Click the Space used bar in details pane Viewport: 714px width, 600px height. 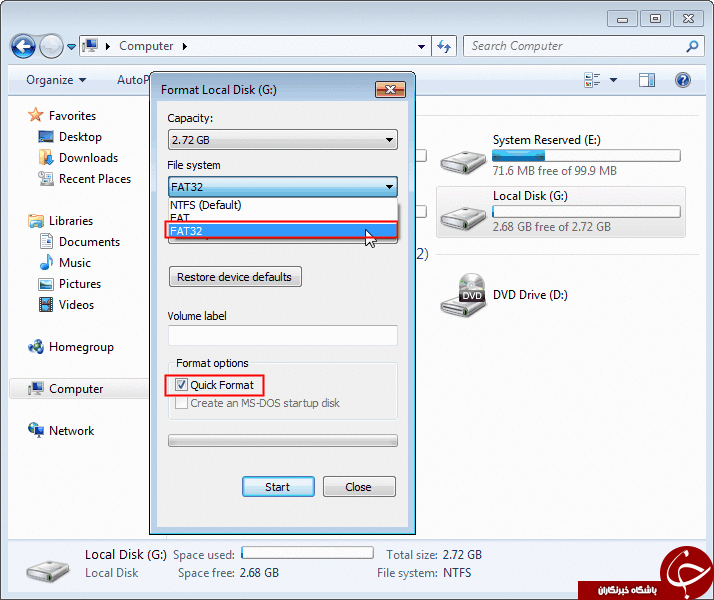(307, 553)
